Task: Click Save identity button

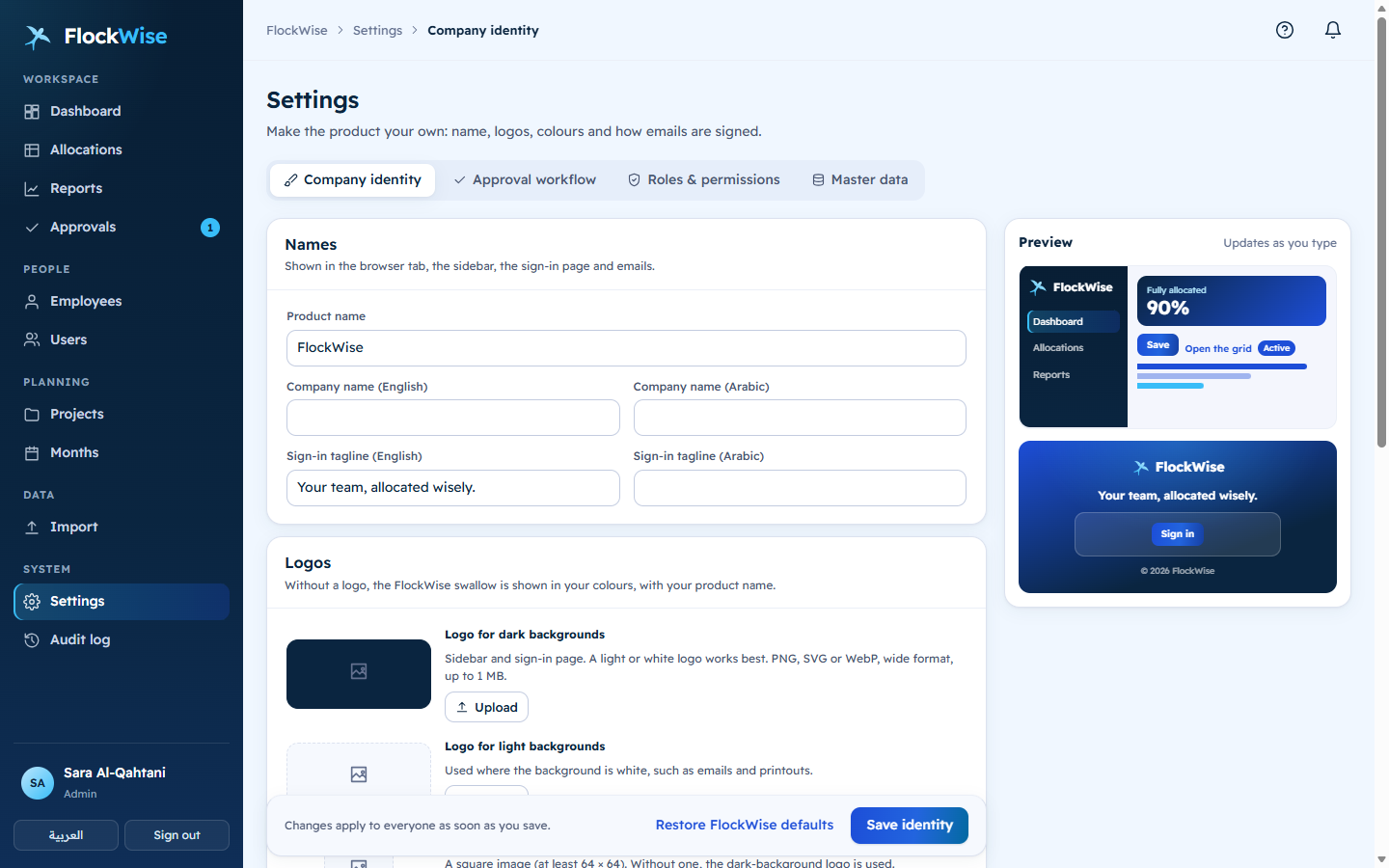Action: 910,826
